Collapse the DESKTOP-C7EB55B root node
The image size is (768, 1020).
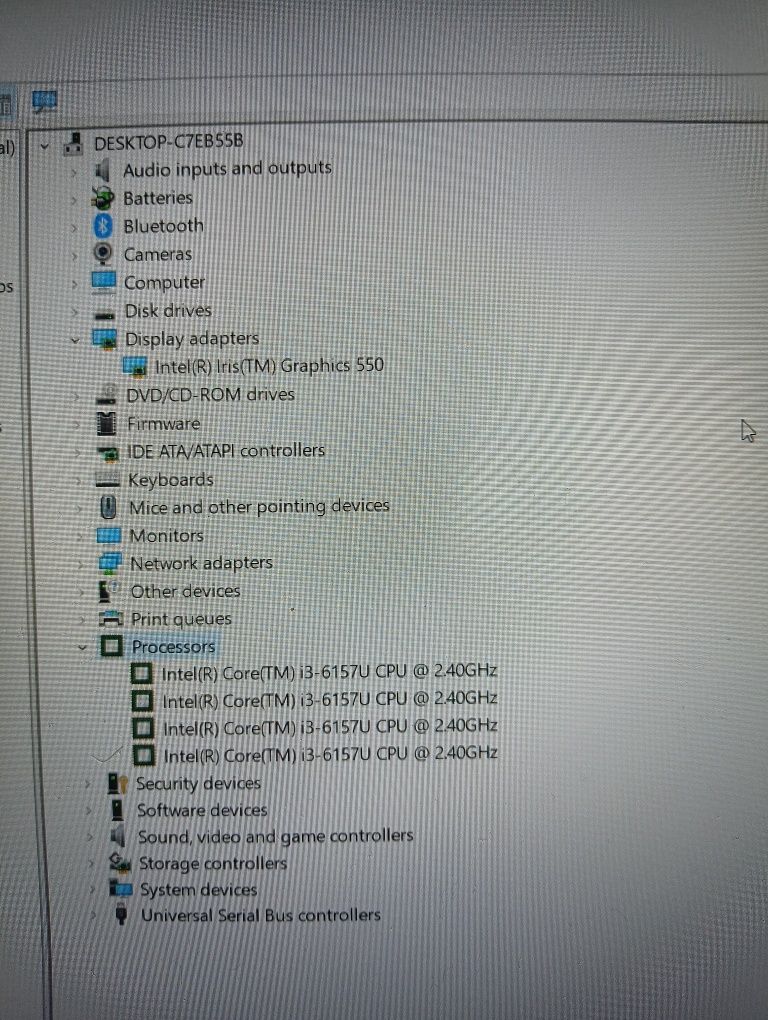click(44, 146)
